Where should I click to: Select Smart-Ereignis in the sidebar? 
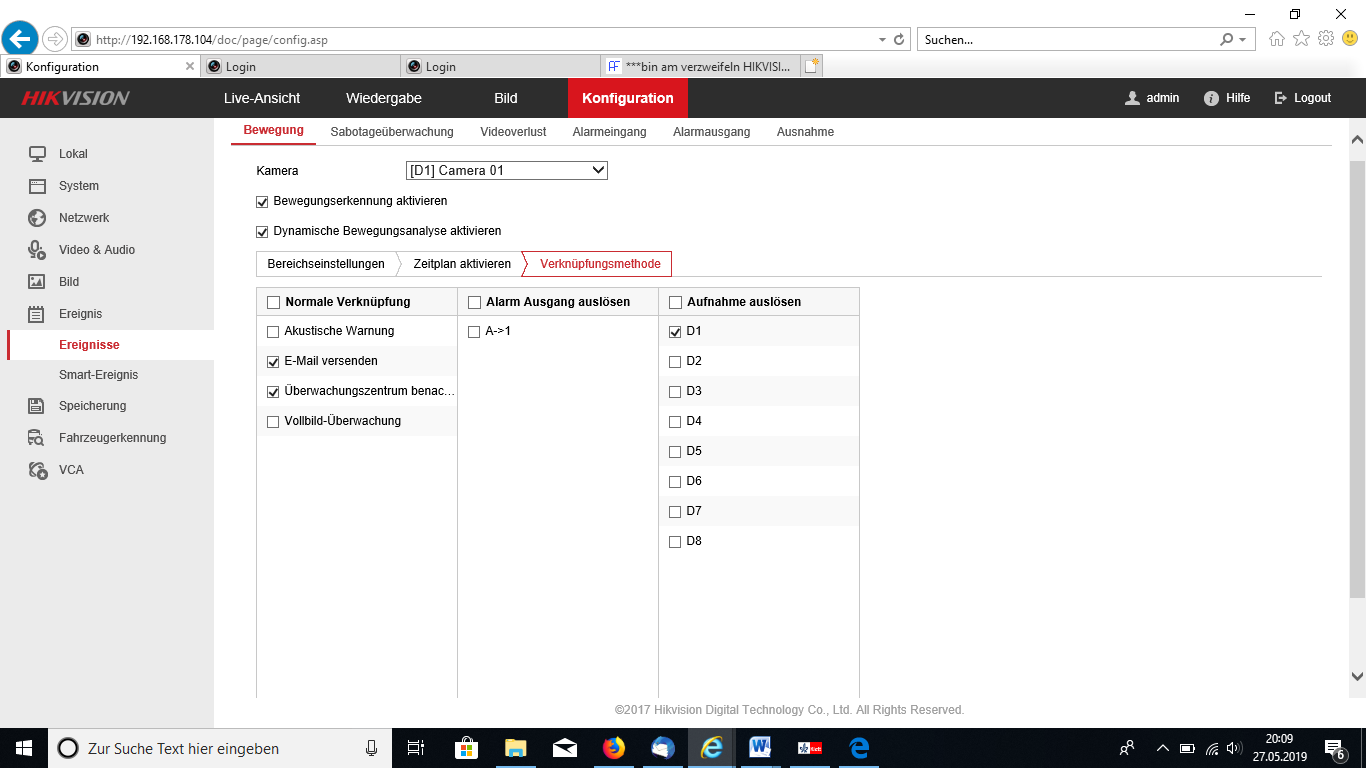pyautogui.click(x=98, y=375)
